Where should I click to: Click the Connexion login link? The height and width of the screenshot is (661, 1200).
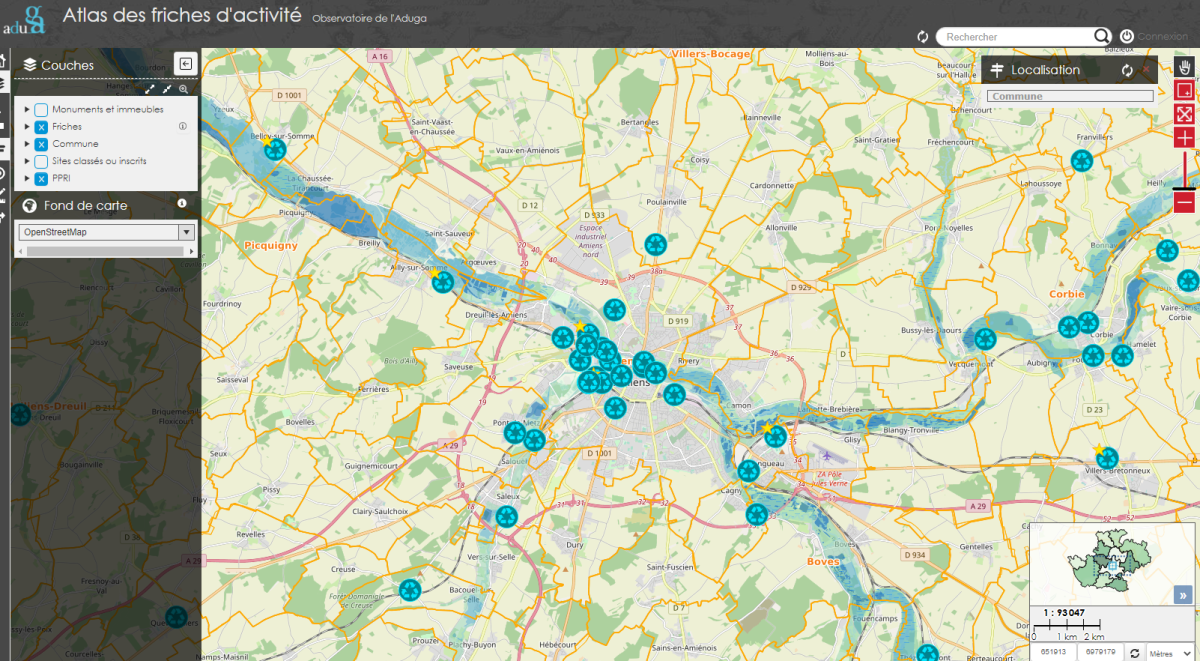pos(1162,37)
